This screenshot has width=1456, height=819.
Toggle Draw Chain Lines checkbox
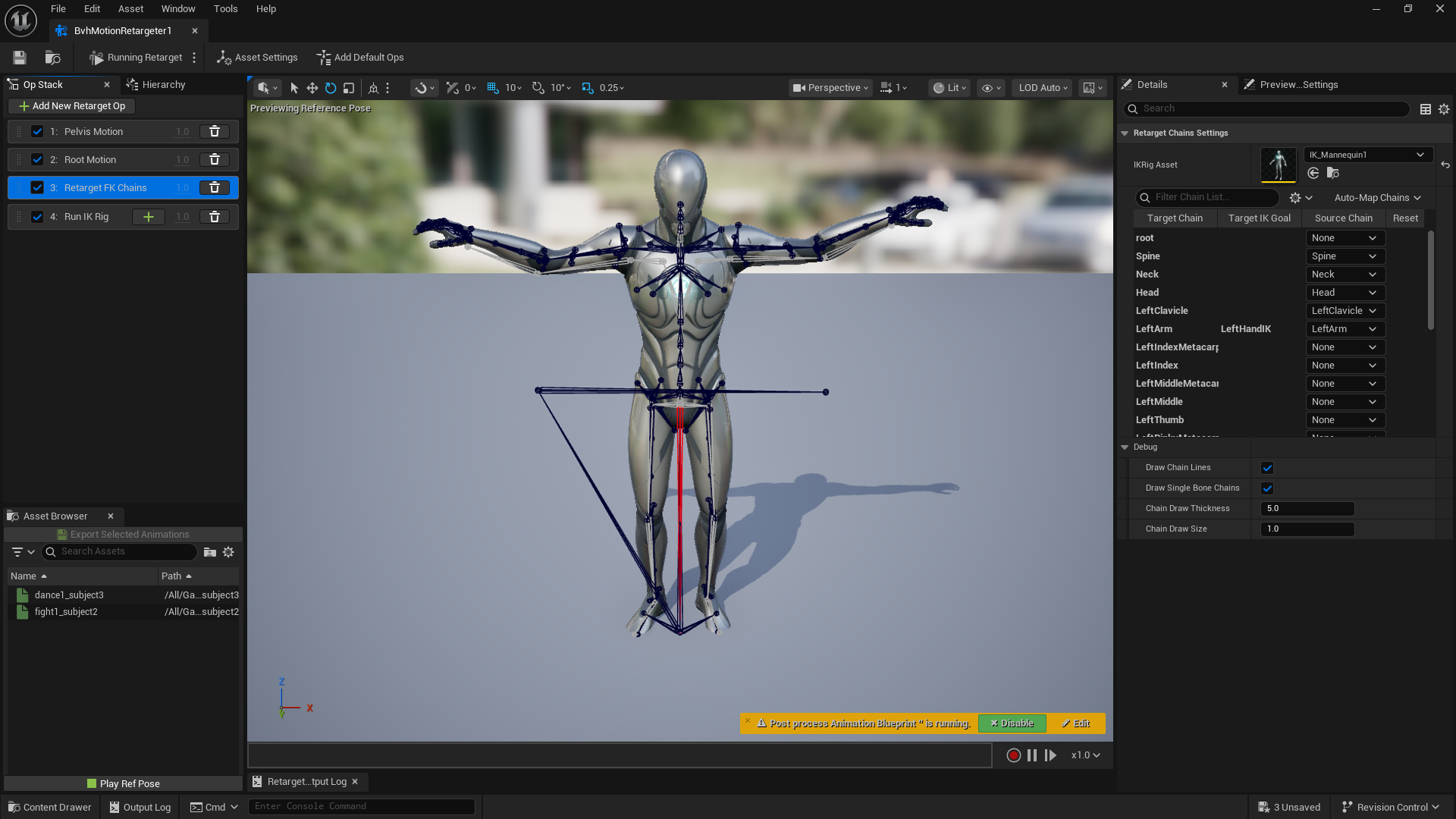[1267, 468]
